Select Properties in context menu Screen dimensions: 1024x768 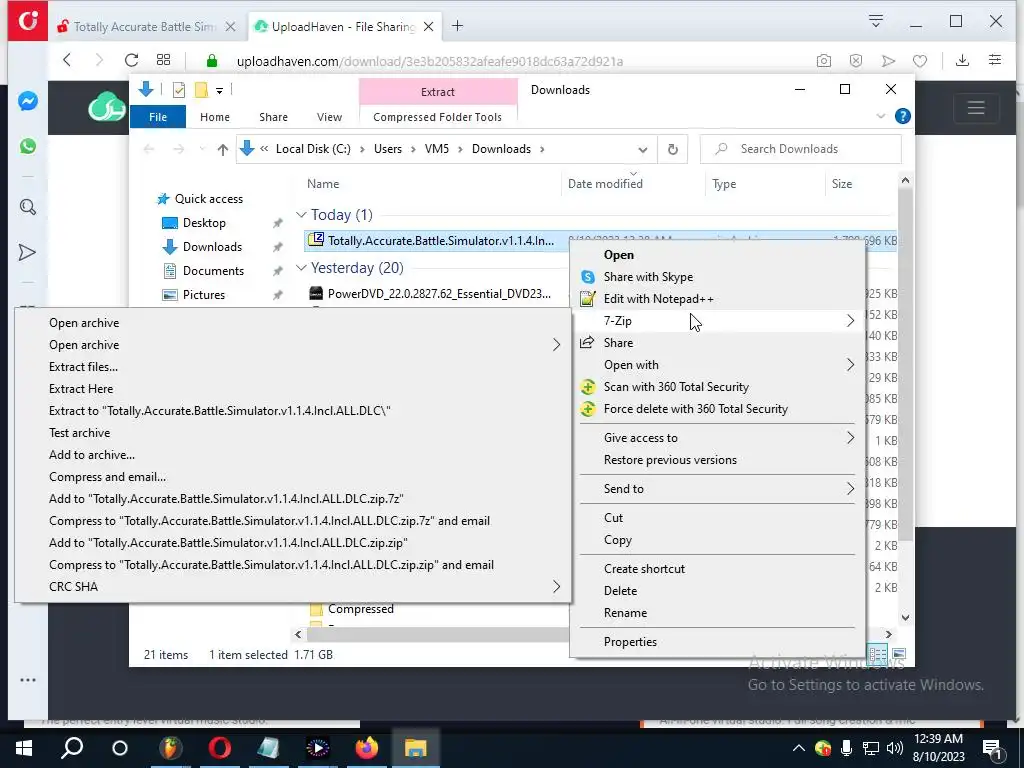click(x=716, y=642)
